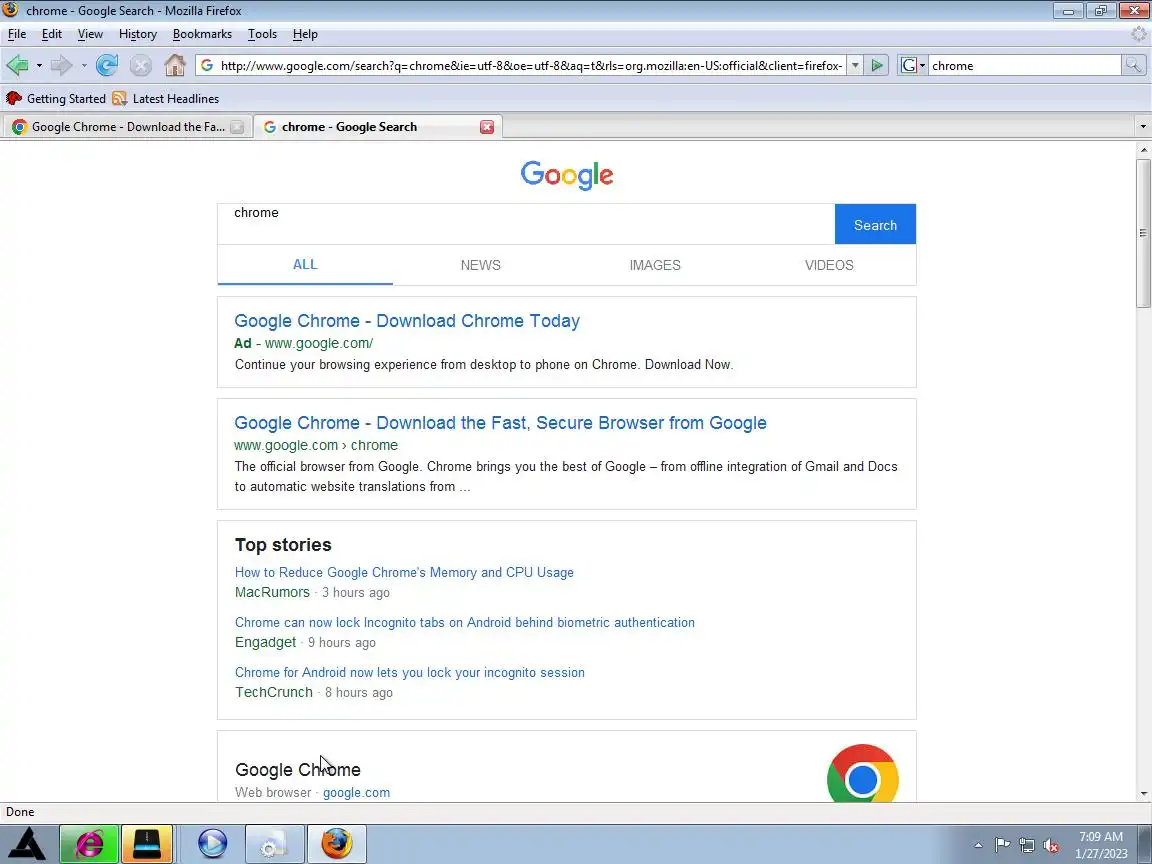Open the Edit menu
Image resolution: width=1152 pixels, height=864 pixels.
51,34
